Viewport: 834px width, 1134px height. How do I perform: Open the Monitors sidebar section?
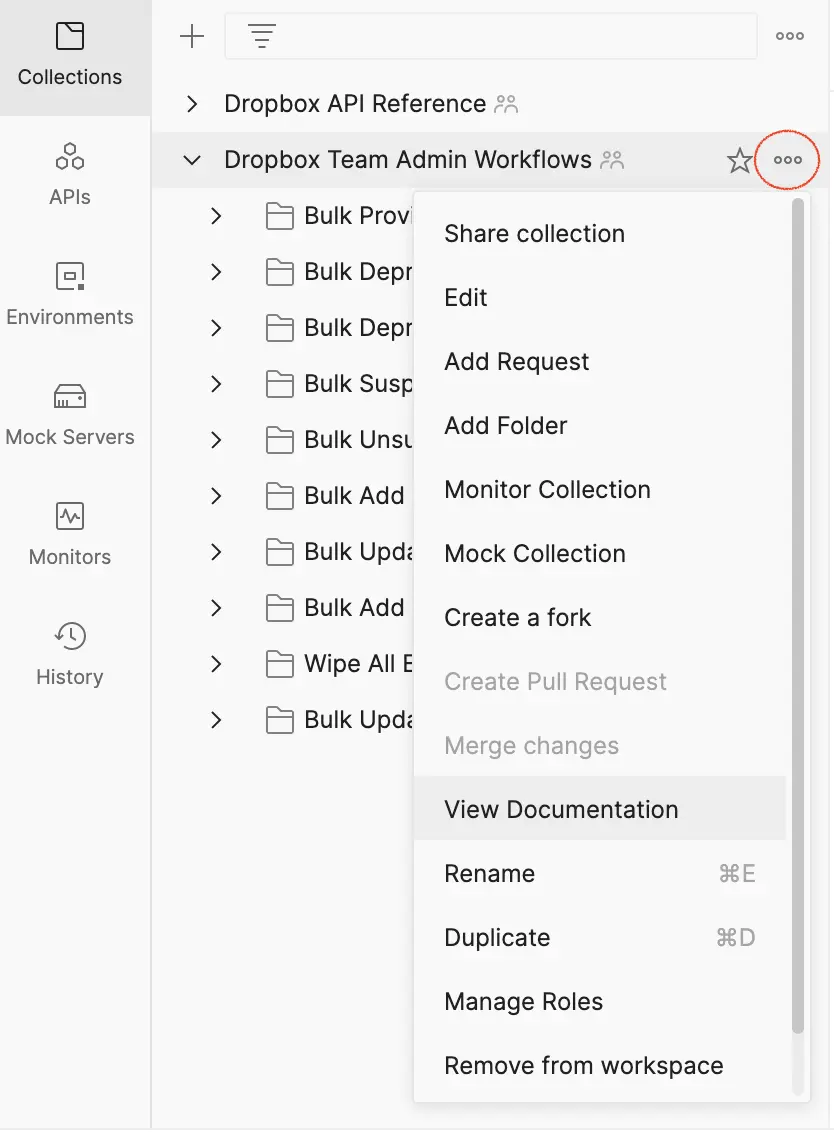click(x=70, y=535)
